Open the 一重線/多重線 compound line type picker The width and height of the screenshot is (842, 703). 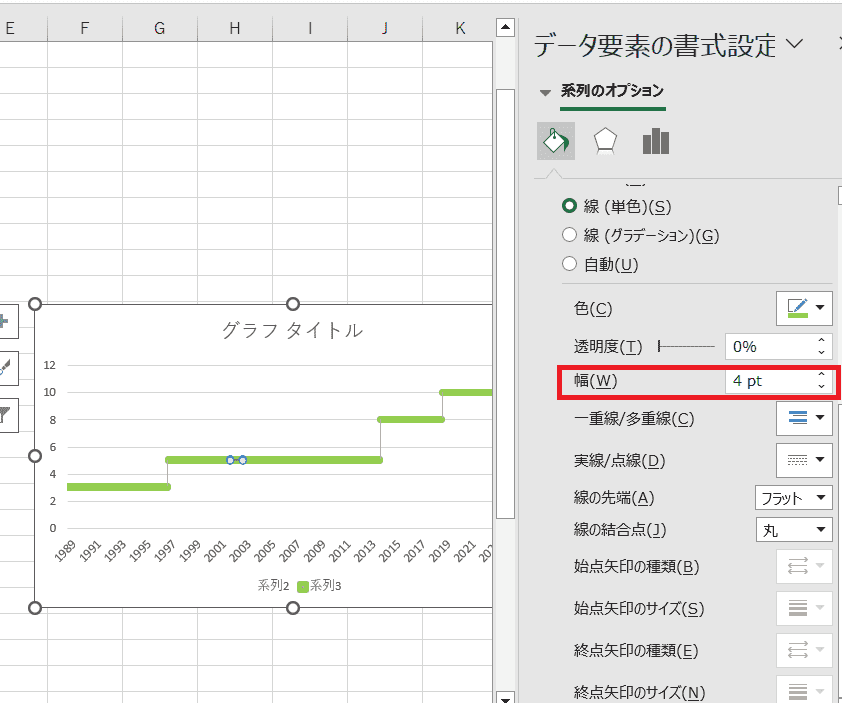(x=804, y=418)
